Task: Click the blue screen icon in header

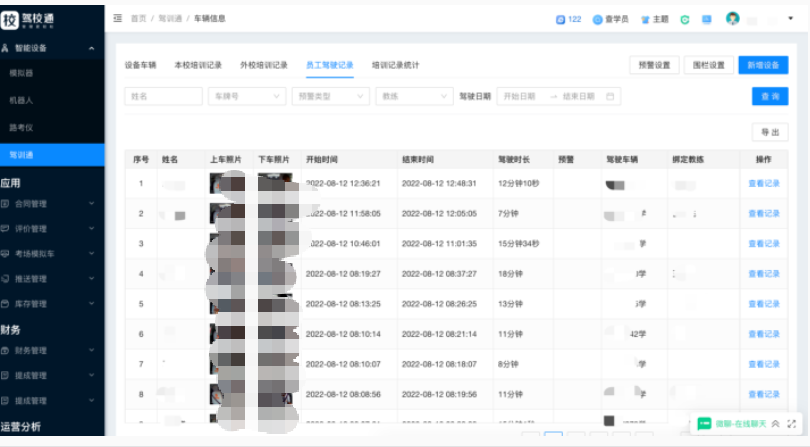Action: point(707,18)
